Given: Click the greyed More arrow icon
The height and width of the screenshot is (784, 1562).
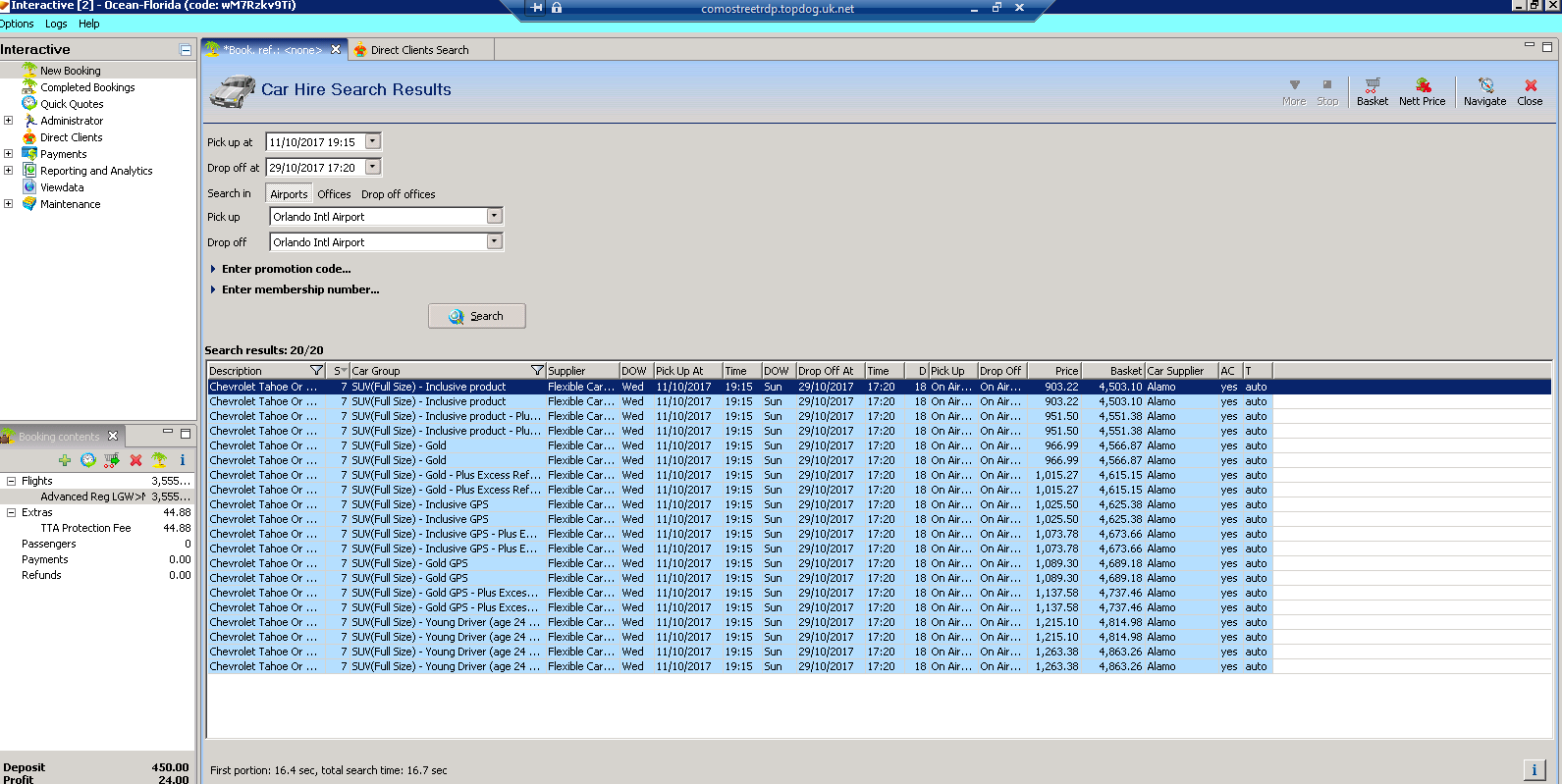Looking at the screenshot, I should click(1294, 85).
